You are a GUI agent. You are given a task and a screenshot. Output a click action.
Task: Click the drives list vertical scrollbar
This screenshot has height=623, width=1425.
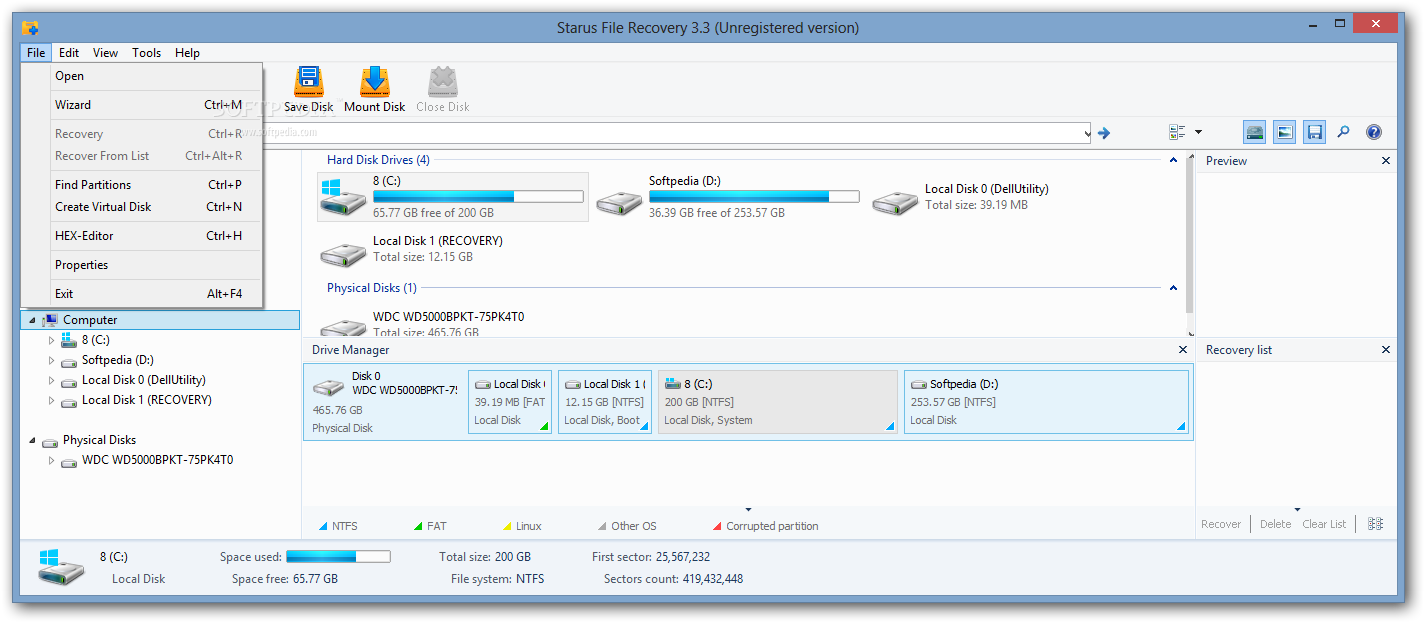pos(1190,245)
